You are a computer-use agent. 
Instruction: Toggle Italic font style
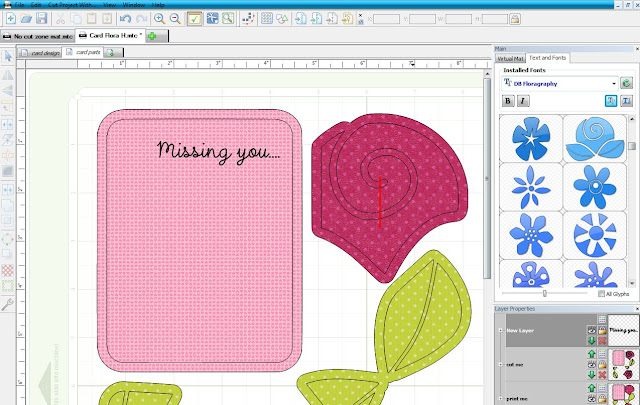point(523,100)
